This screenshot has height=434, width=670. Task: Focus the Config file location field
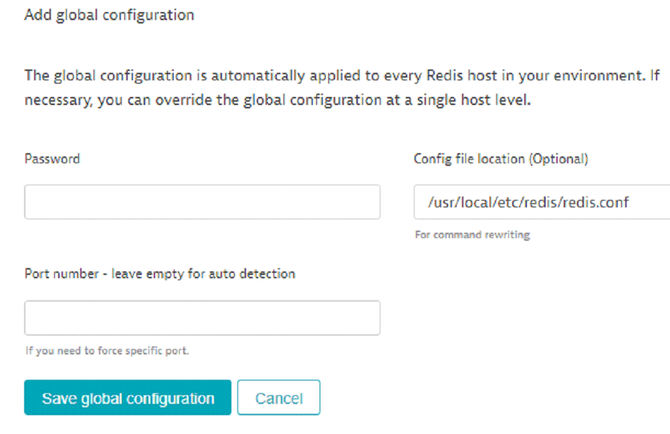coord(541,202)
